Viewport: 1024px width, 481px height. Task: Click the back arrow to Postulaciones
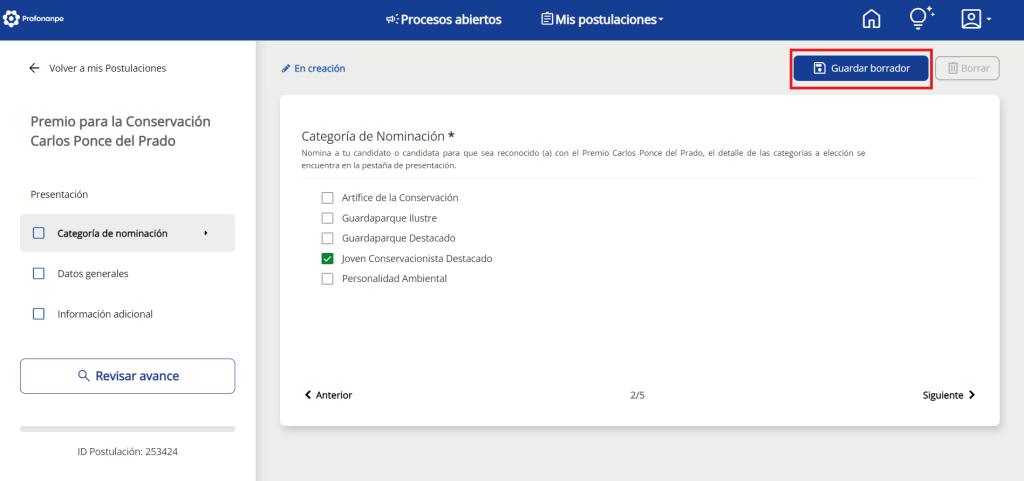tap(35, 68)
